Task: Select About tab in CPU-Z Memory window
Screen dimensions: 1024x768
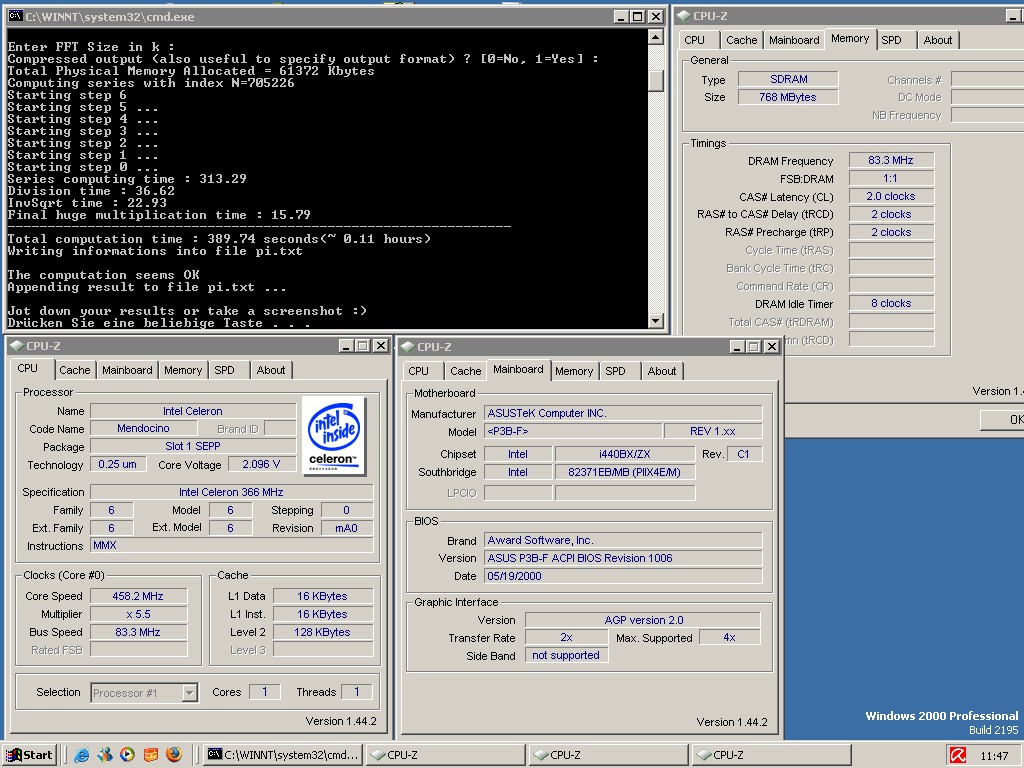Action: tap(938, 40)
